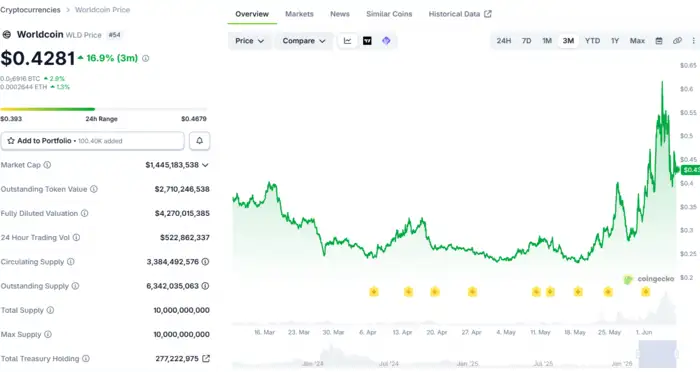
Task: Click info icon beside Outstanding Supply label
Action: 75,286
